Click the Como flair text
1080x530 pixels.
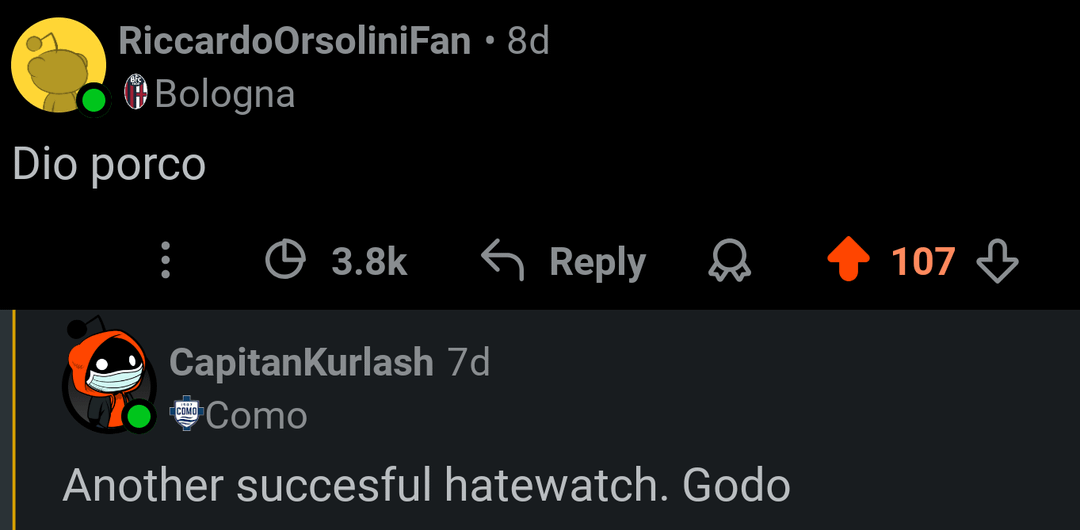[257, 414]
